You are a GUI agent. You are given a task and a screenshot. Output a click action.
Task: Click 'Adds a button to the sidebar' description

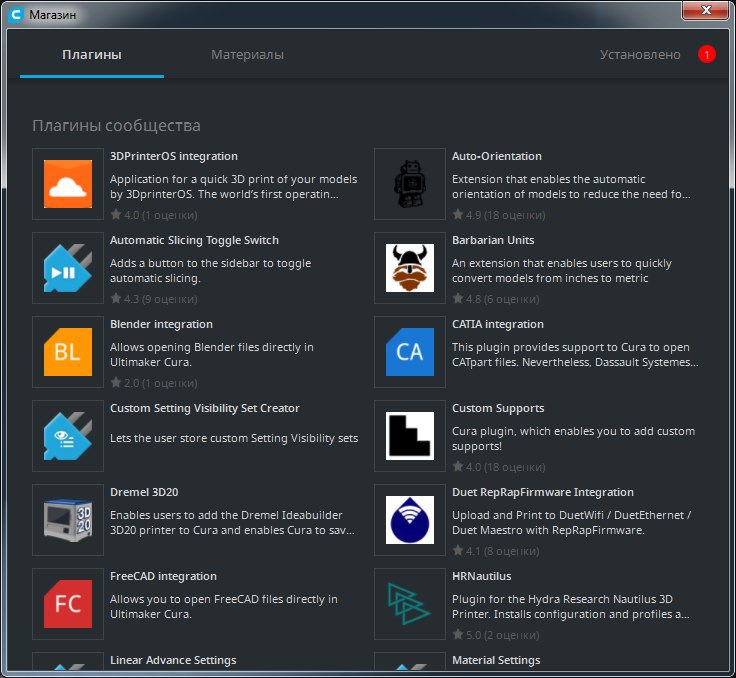[210, 271]
